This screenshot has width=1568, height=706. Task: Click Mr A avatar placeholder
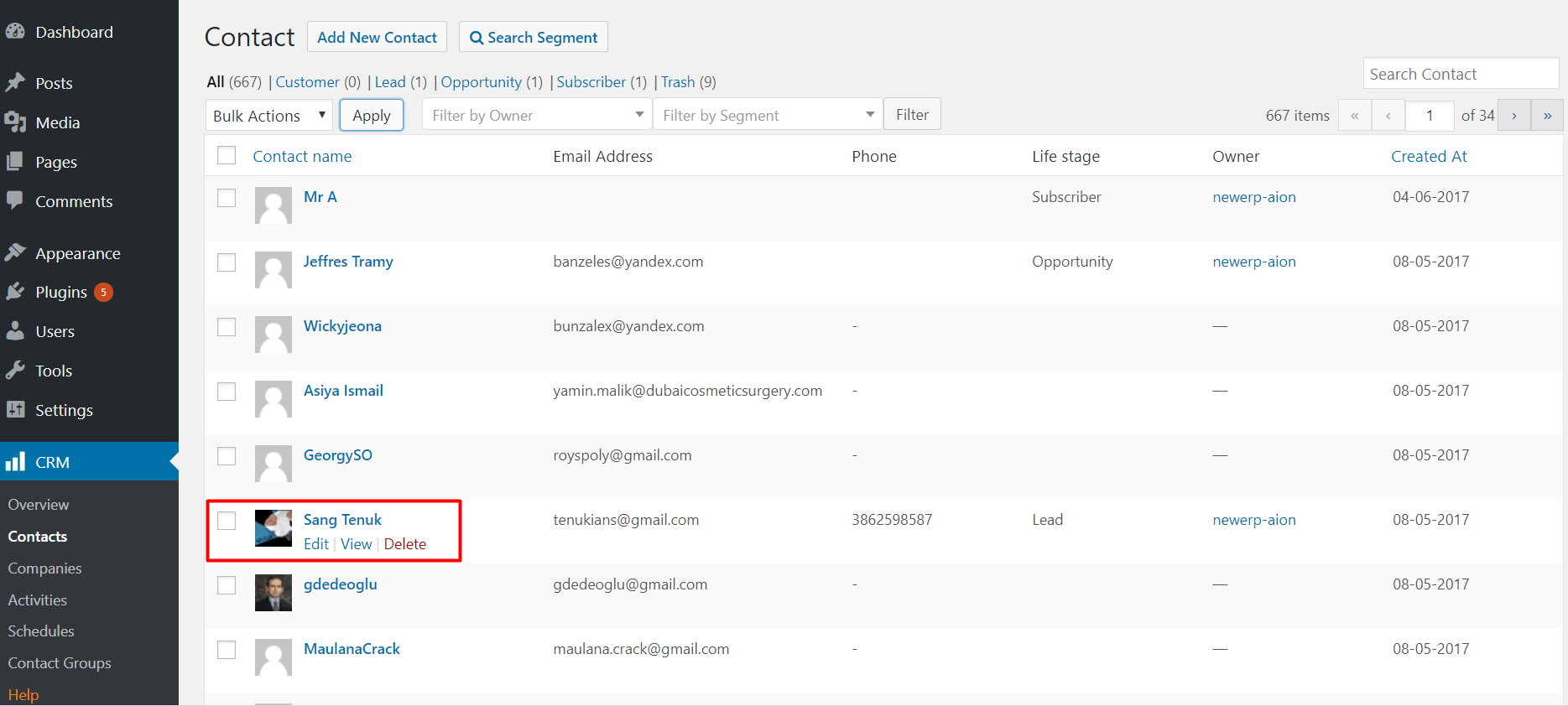273,205
